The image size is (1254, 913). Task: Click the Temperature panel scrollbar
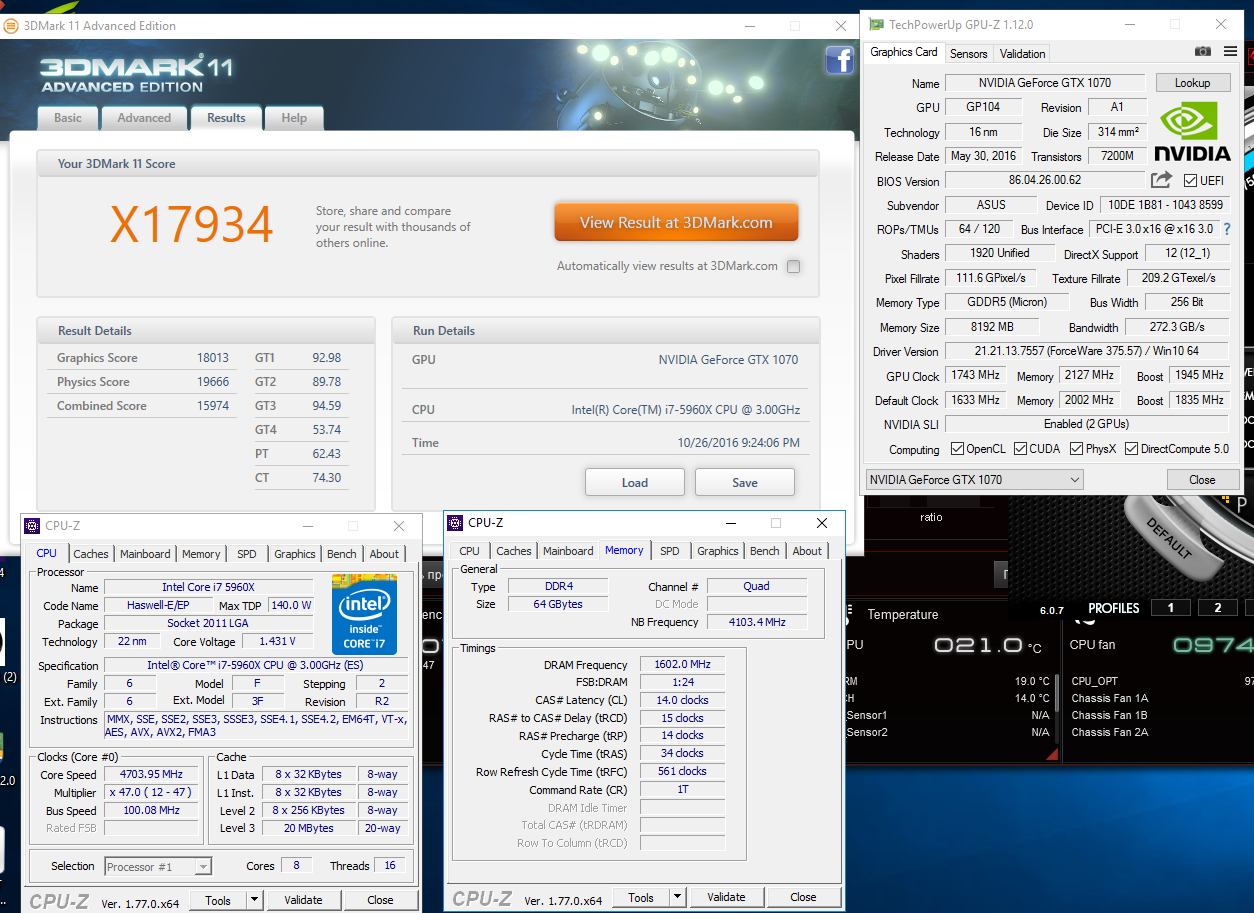[1056, 708]
